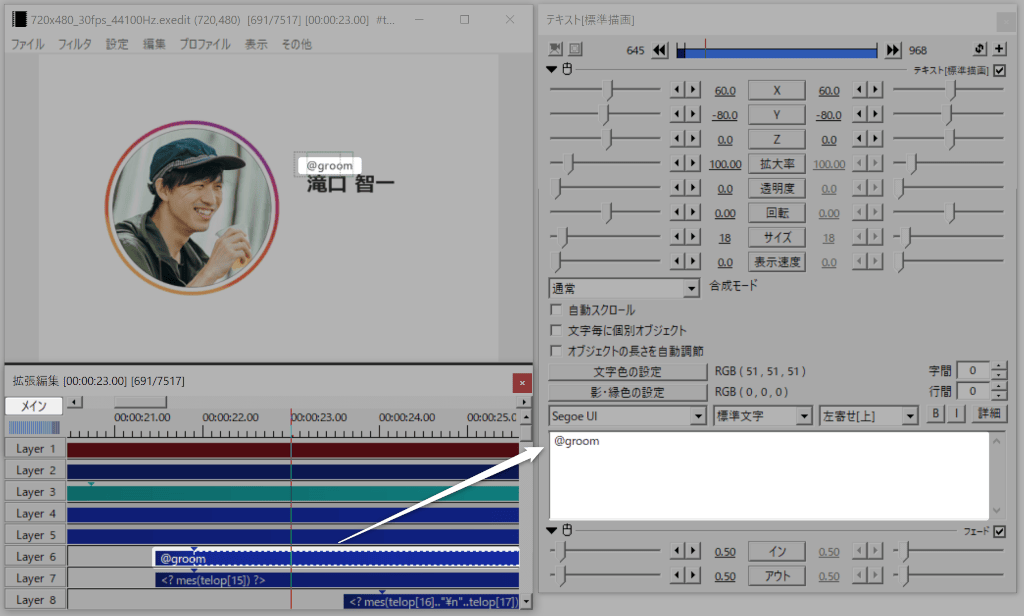Open the 左寄せ[上] alignment dropdown

(868, 415)
